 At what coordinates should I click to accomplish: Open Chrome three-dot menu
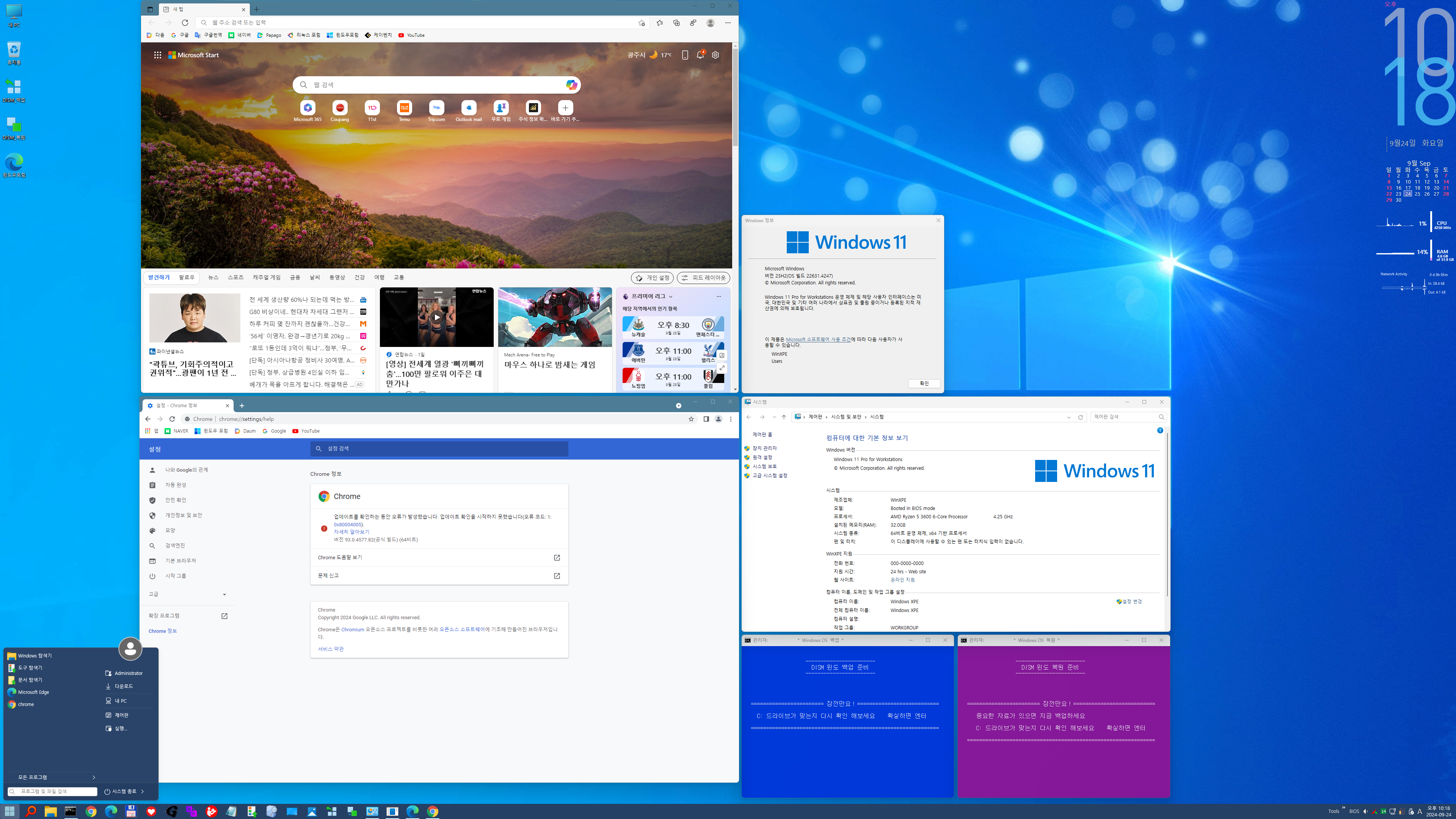pos(731,419)
